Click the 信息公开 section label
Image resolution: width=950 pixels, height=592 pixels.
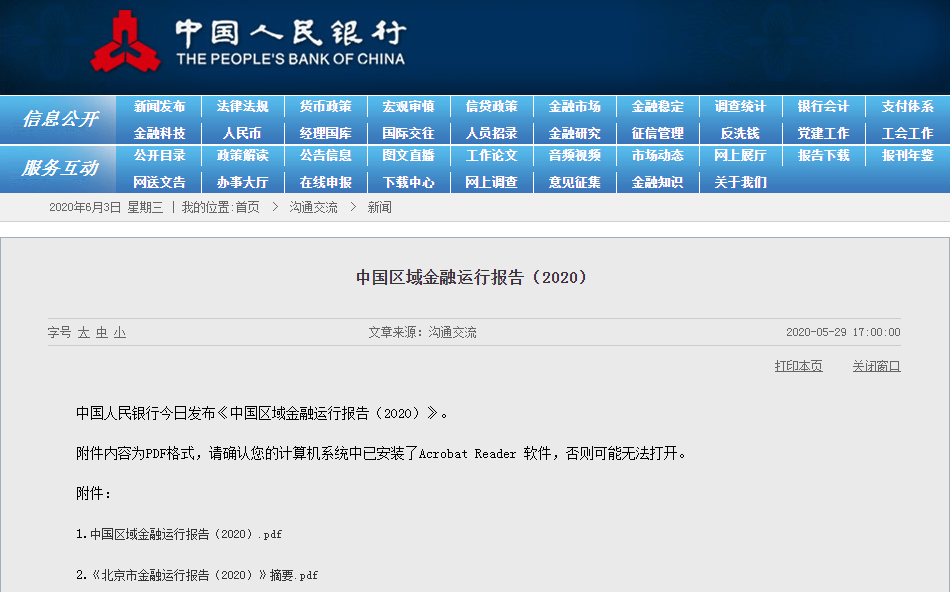click(x=60, y=119)
